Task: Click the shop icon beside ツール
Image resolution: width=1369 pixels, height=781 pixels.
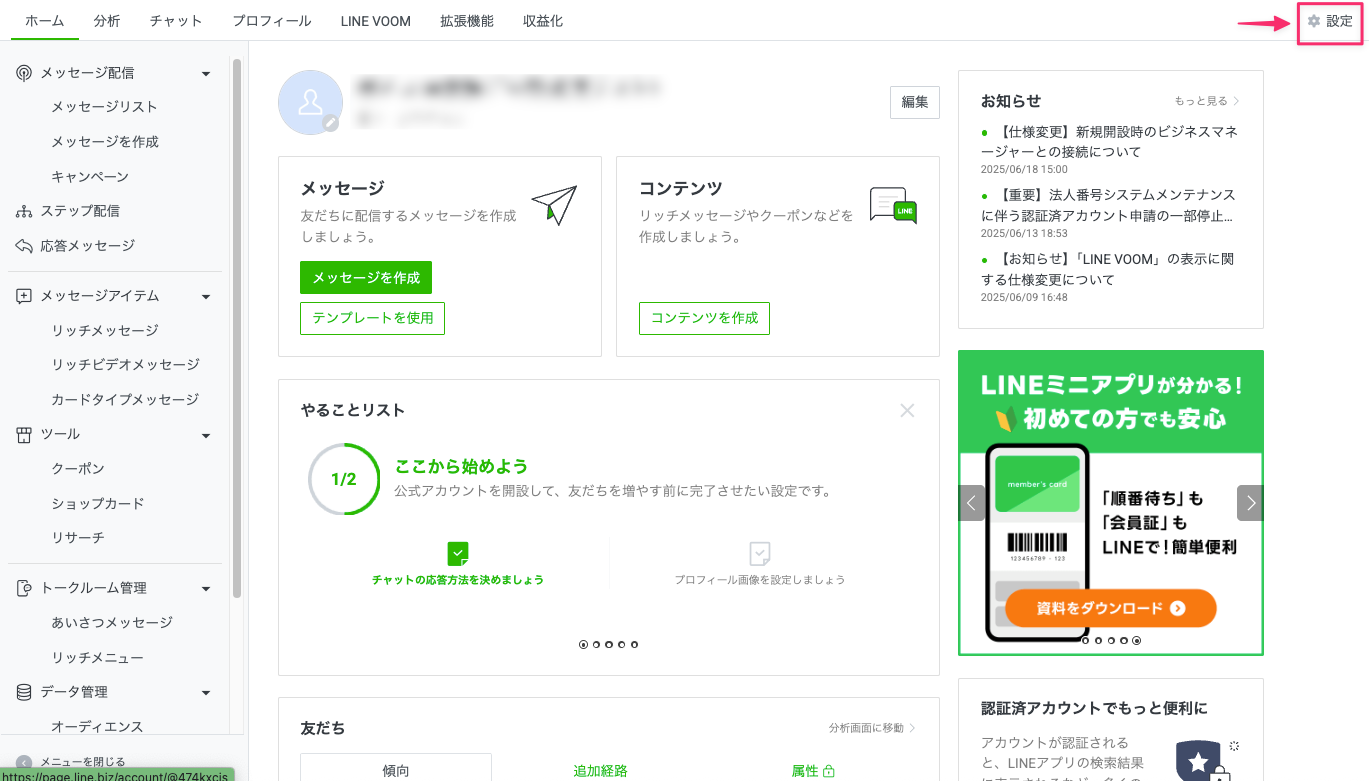Action: tap(25, 435)
